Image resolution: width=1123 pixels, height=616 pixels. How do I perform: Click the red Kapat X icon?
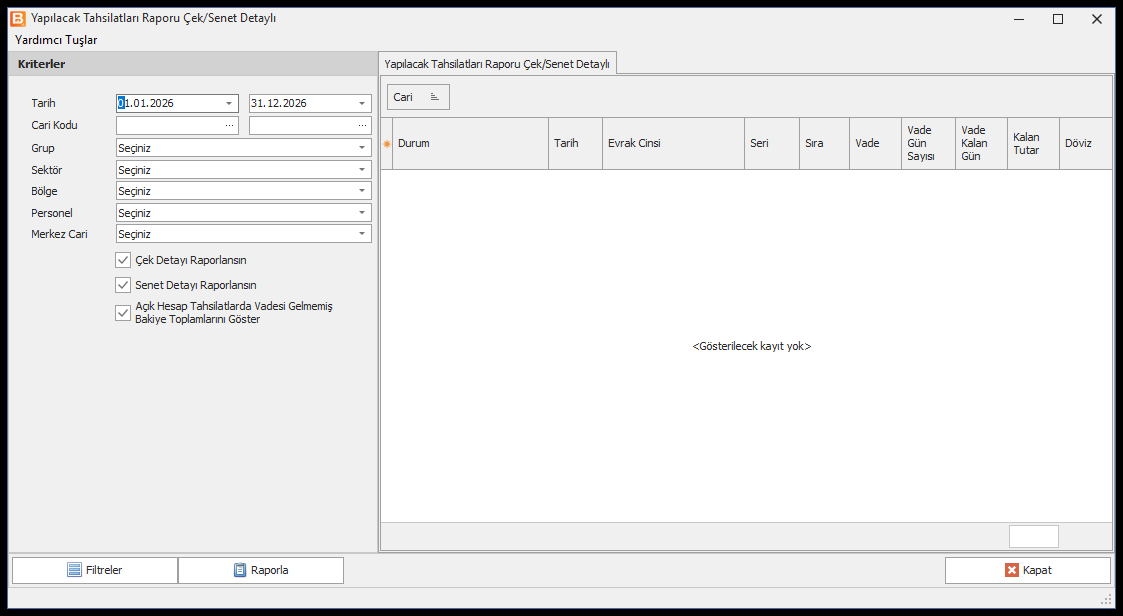(x=1011, y=570)
